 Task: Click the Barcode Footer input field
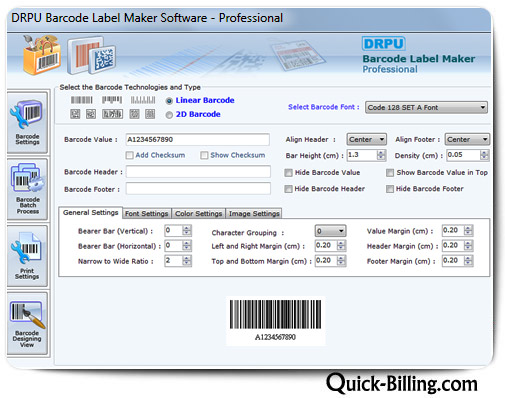pos(198,189)
